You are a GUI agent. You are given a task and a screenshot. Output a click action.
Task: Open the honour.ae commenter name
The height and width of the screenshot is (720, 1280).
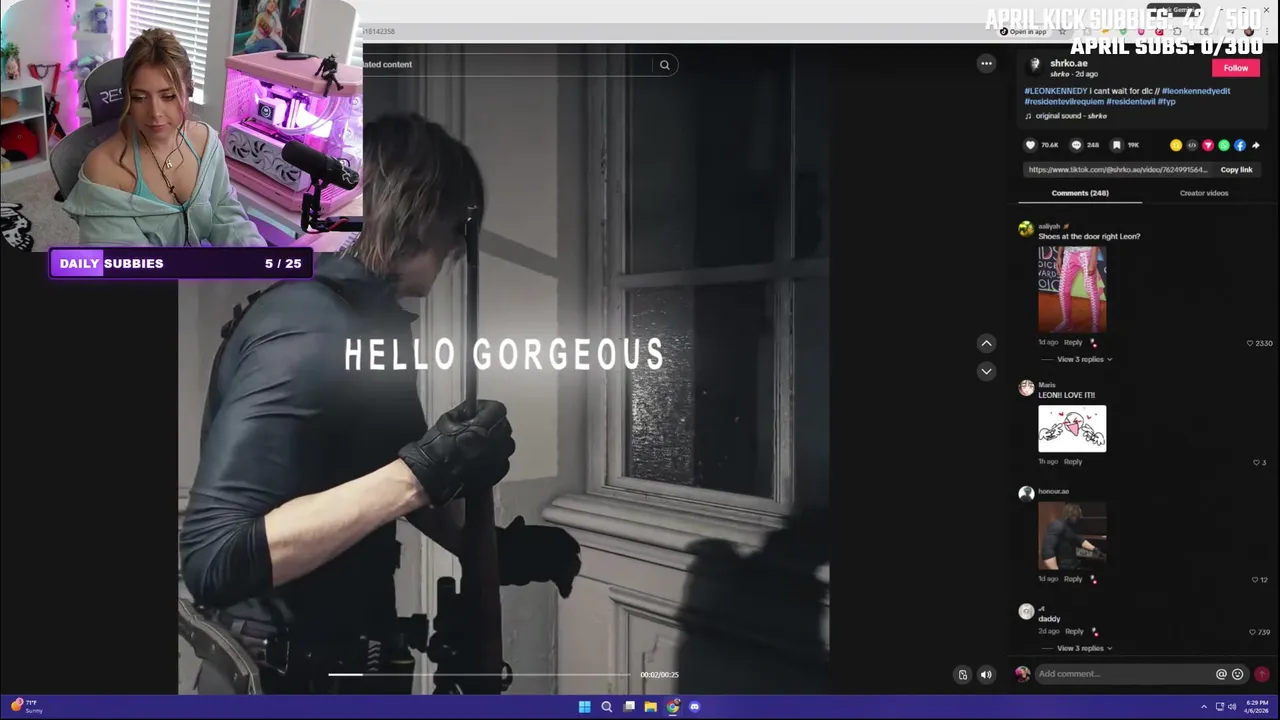(x=1053, y=491)
